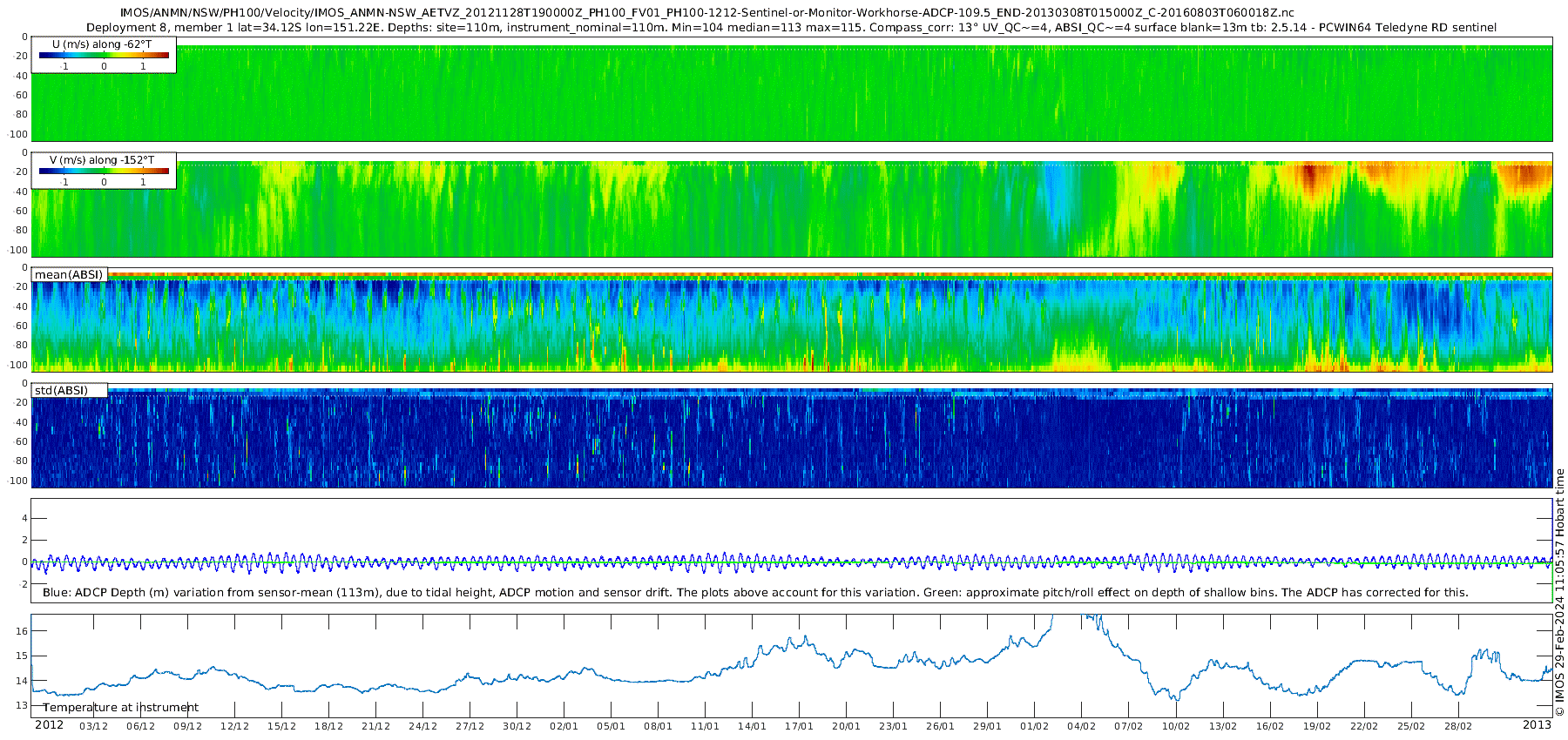The image size is (1568, 740).
Task: Click the 2013 year label at bottom right
Action: point(1537,725)
